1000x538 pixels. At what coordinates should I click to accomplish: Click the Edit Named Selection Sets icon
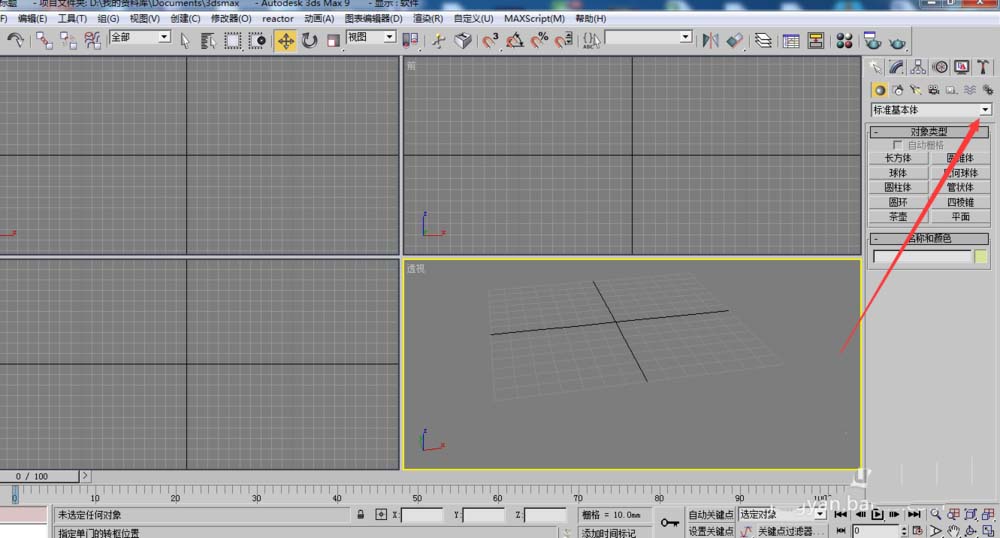(591, 41)
